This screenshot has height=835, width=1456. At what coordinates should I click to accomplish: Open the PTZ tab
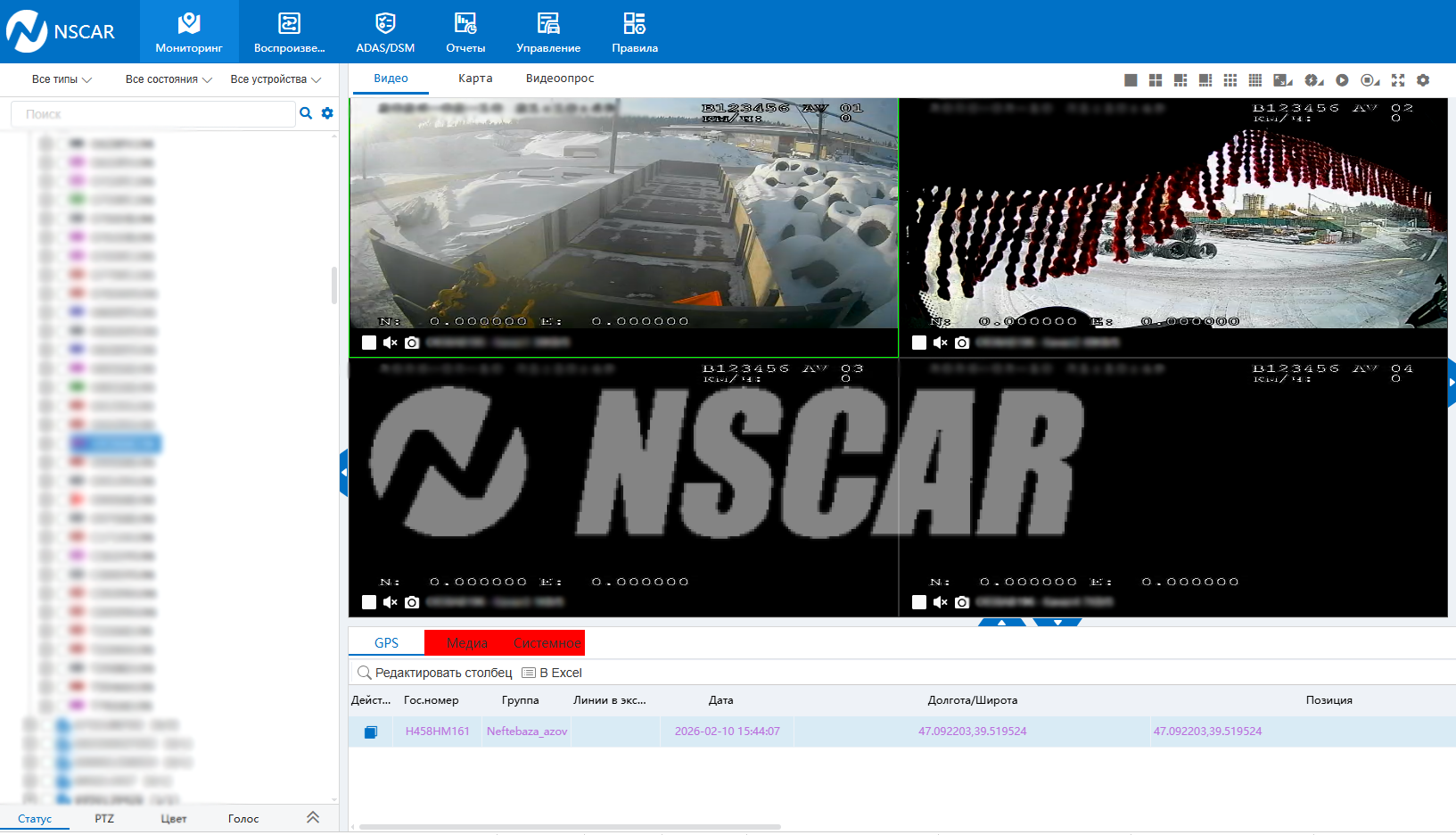coord(104,818)
